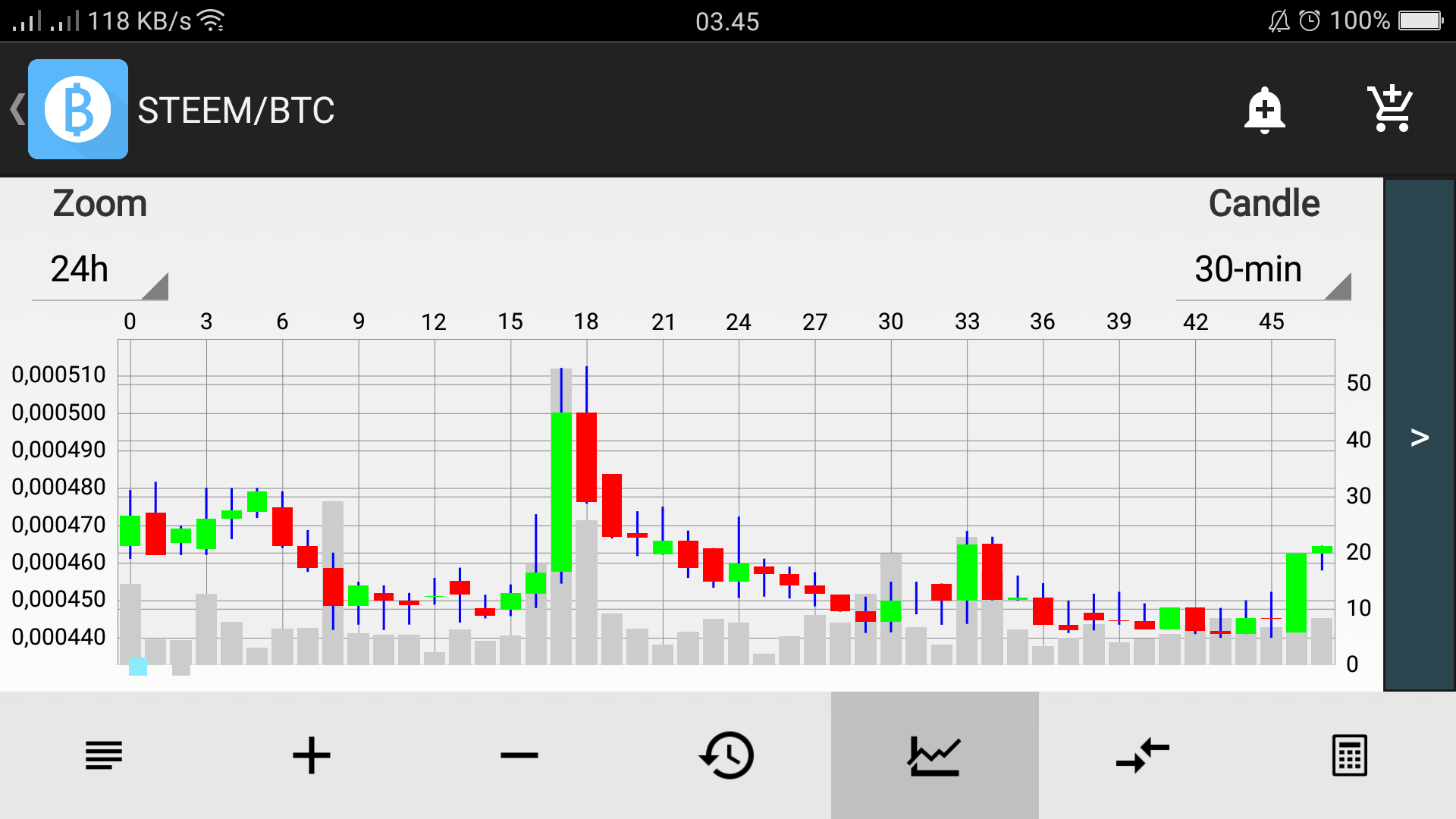Open the add-to-cart trade icon
Screen dimensions: 1456x819
tap(1391, 109)
